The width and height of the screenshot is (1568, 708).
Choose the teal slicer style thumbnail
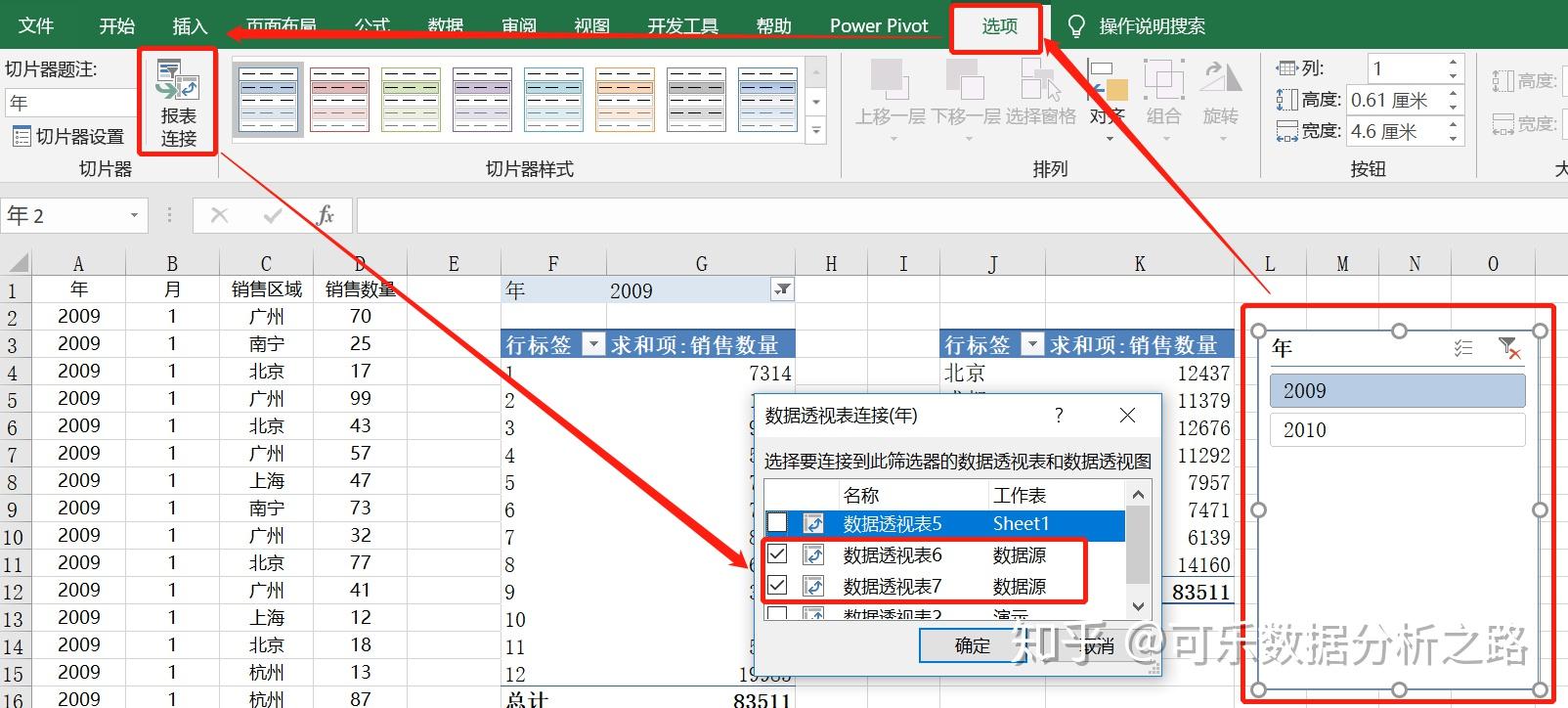[x=553, y=100]
